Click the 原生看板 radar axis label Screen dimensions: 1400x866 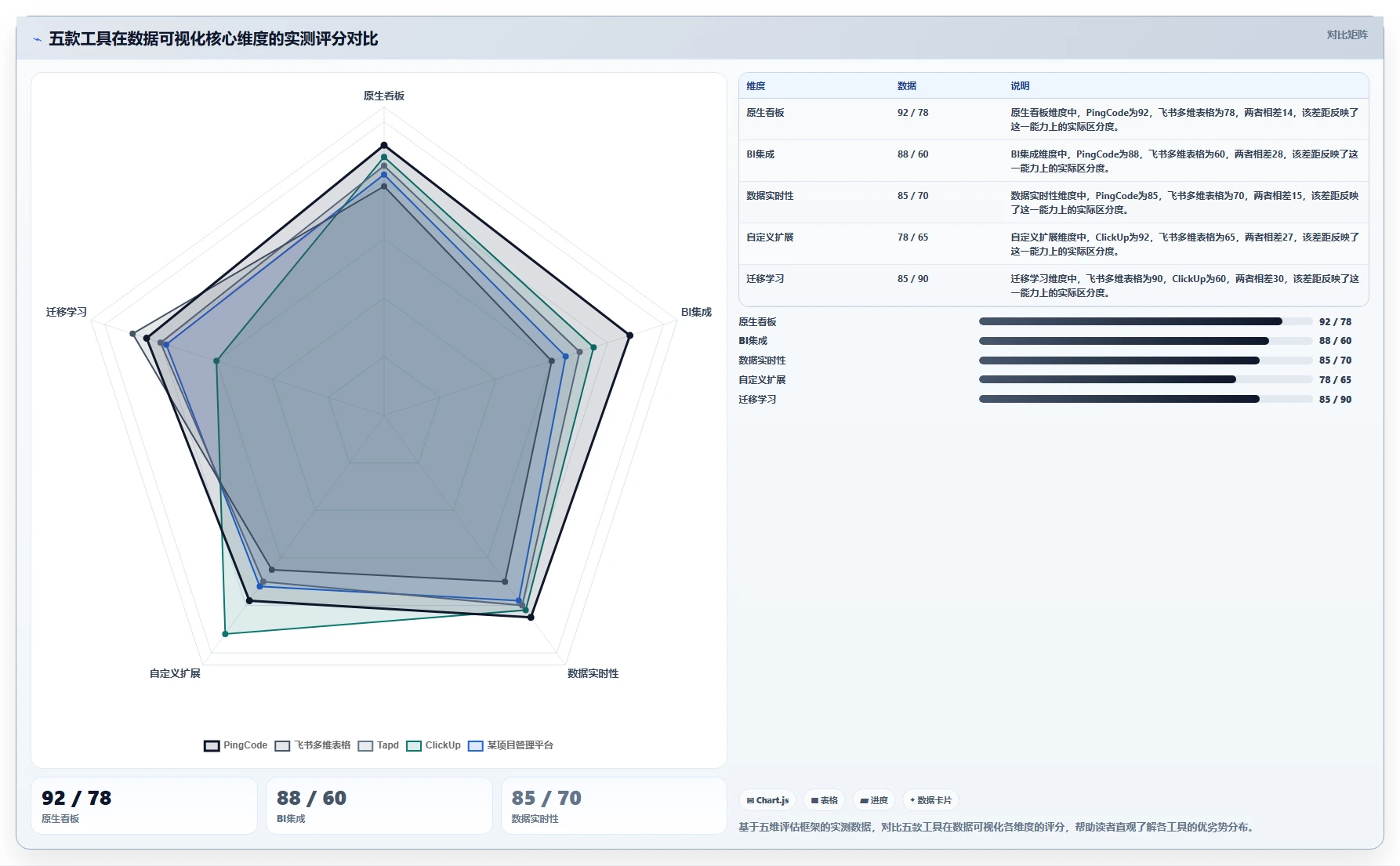(384, 96)
